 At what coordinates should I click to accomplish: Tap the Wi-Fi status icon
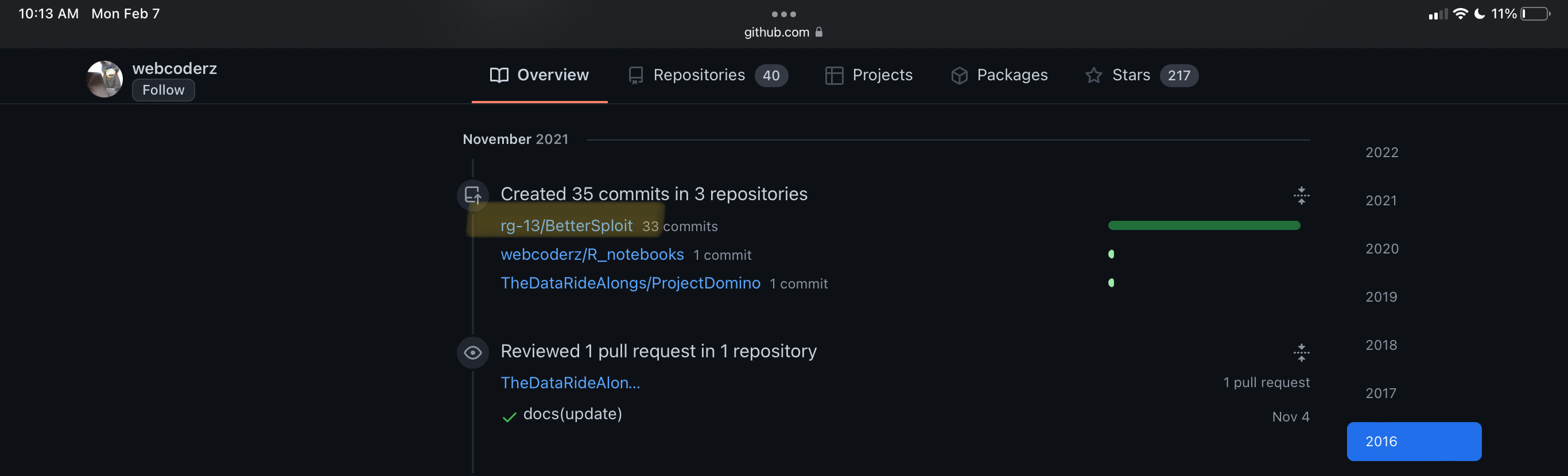[x=1460, y=13]
